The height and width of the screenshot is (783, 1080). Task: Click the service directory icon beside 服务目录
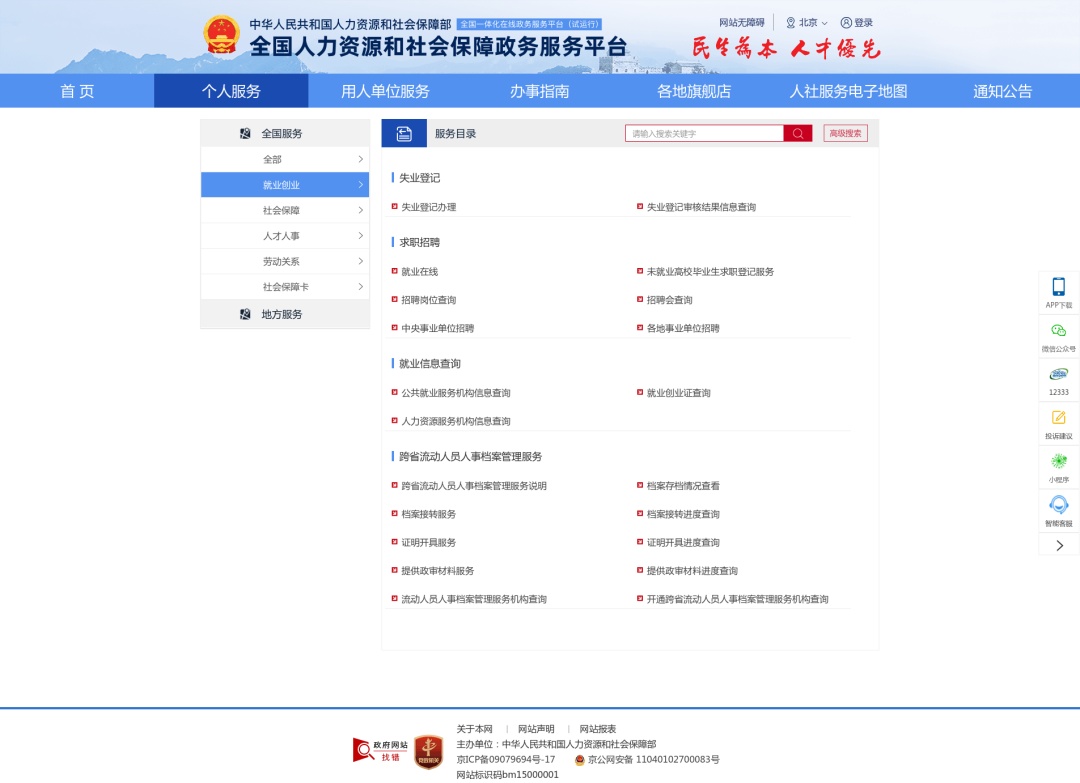[x=404, y=132]
